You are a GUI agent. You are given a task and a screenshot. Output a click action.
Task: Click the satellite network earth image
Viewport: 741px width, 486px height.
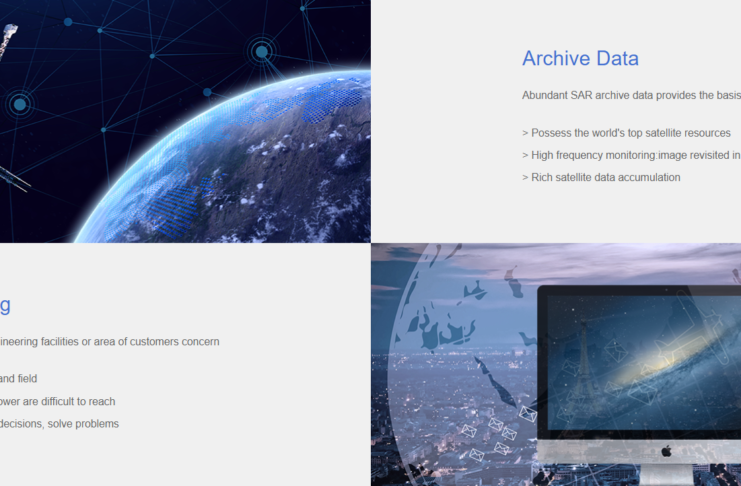[185, 122]
